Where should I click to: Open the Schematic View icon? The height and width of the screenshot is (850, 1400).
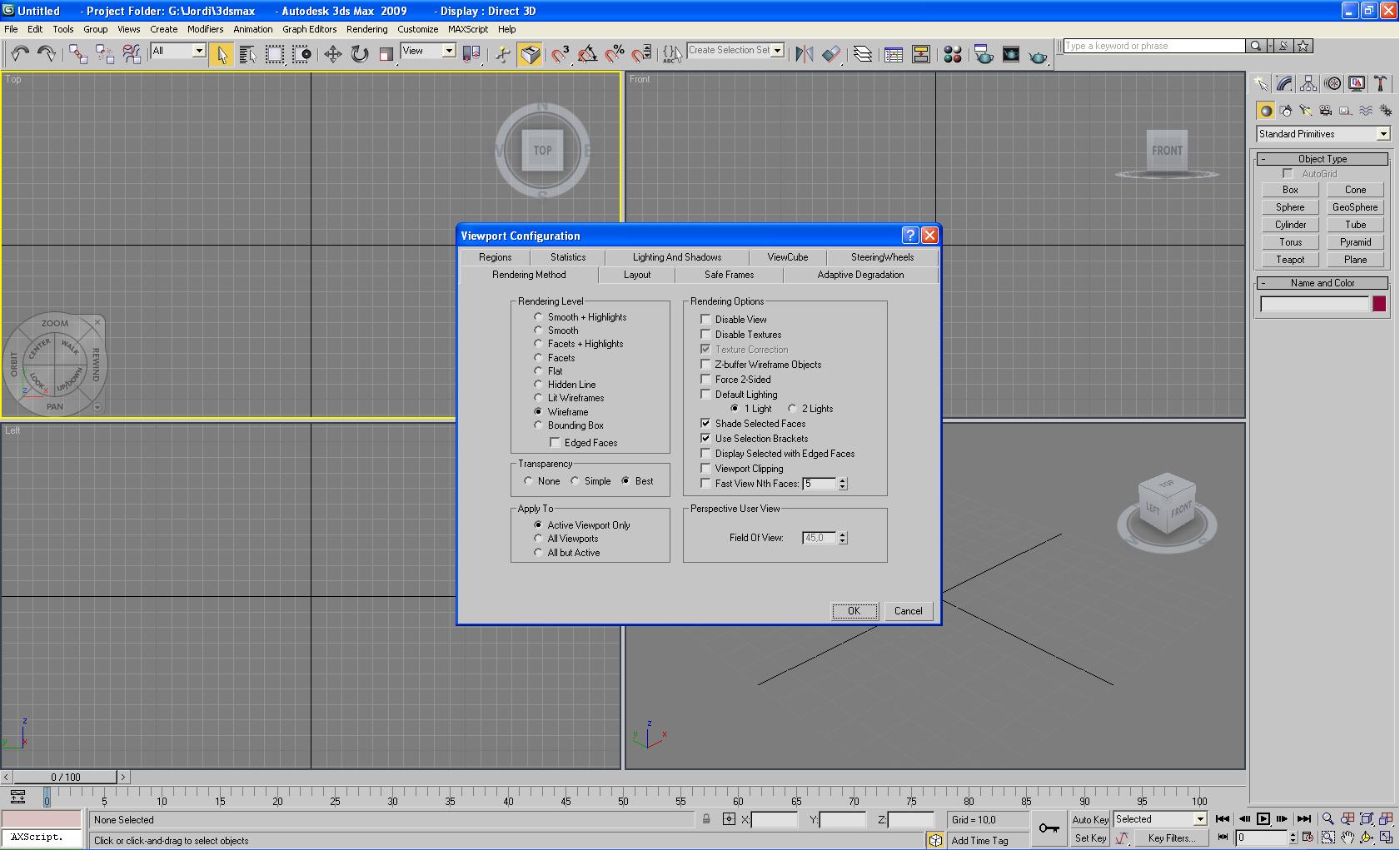click(921, 54)
